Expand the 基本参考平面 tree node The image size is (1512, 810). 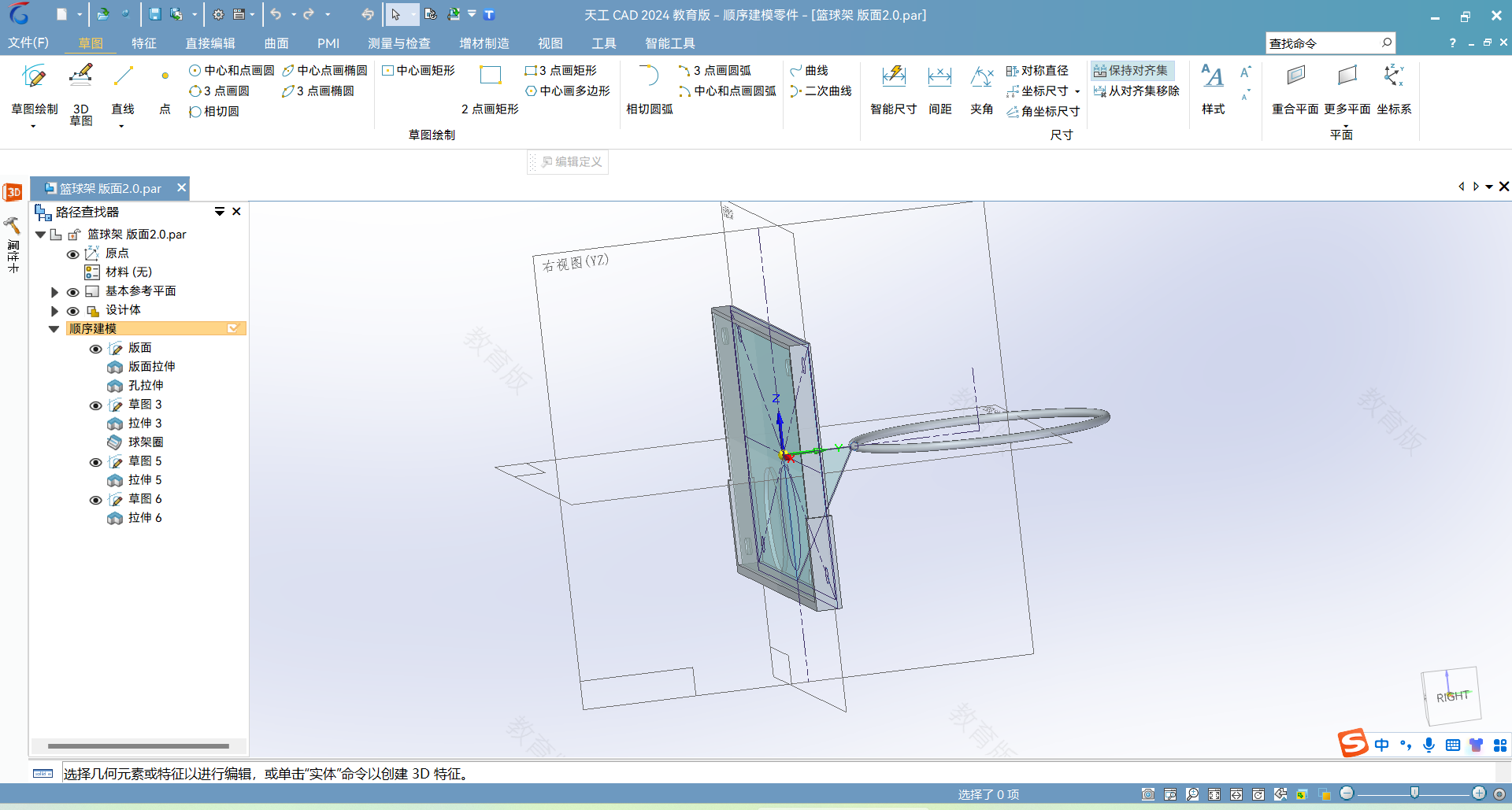coord(54,292)
